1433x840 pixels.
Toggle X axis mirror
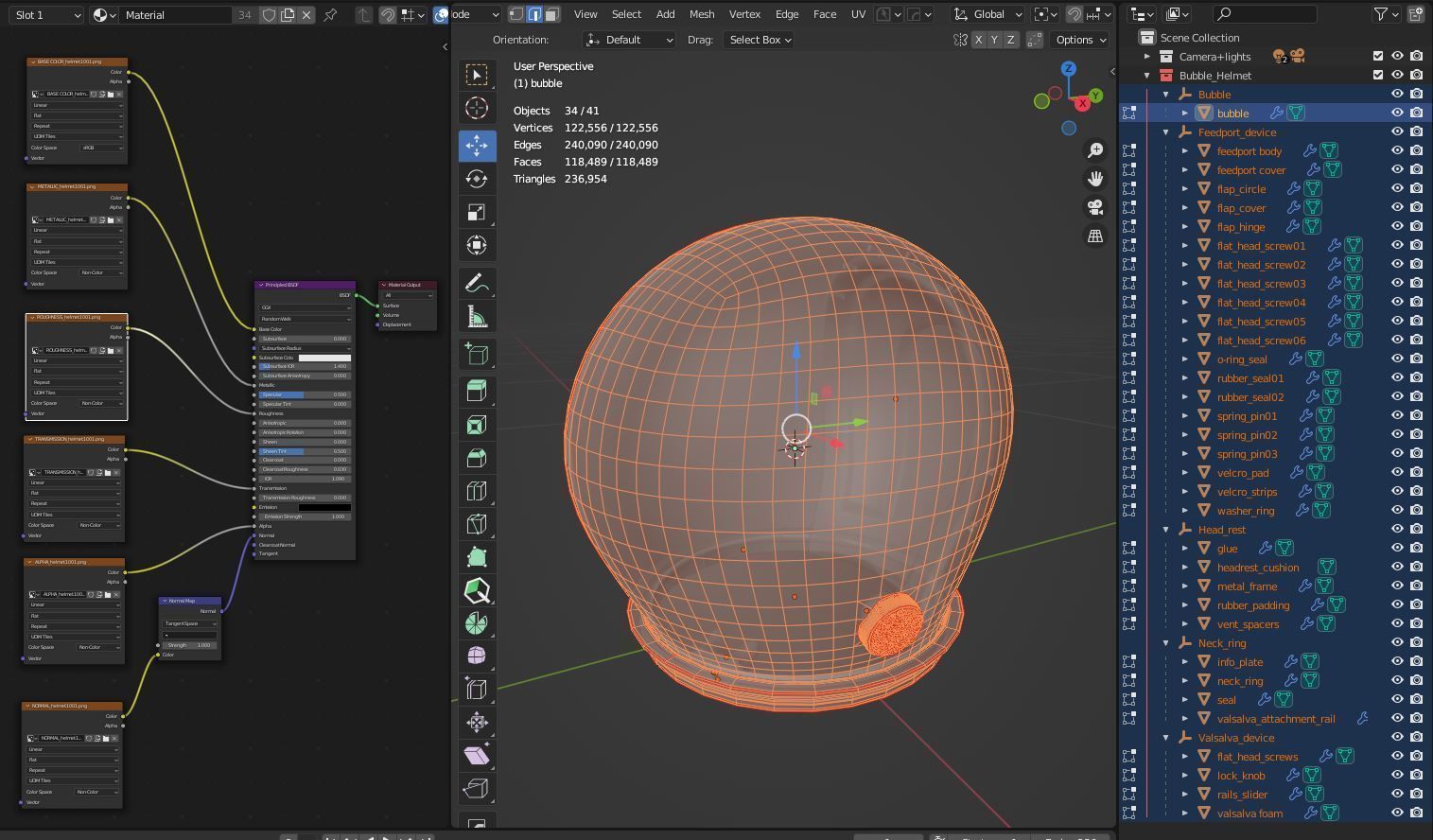coord(979,40)
